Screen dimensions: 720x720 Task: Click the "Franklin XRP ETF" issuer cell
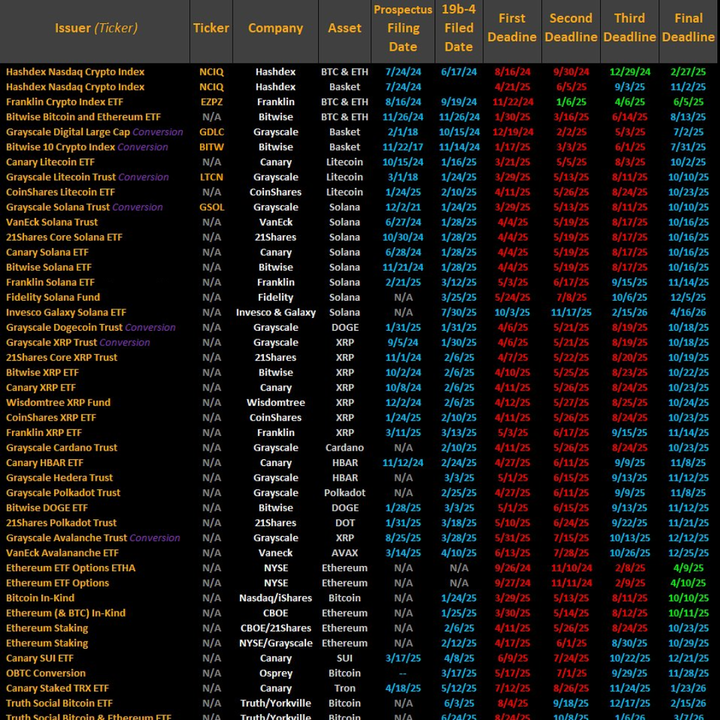click(44, 433)
